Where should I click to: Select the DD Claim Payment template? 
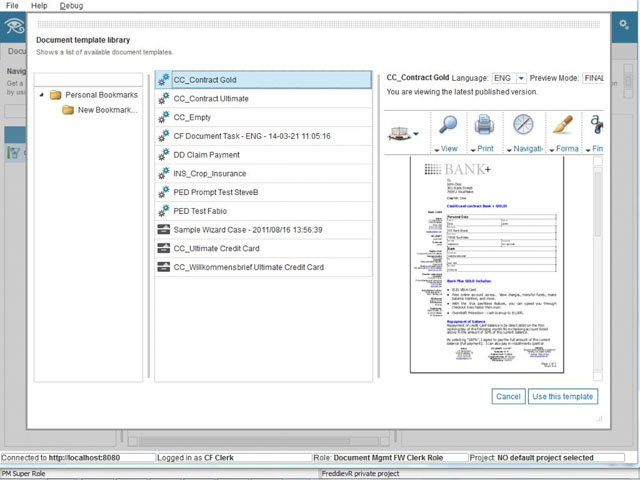click(x=206, y=155)
